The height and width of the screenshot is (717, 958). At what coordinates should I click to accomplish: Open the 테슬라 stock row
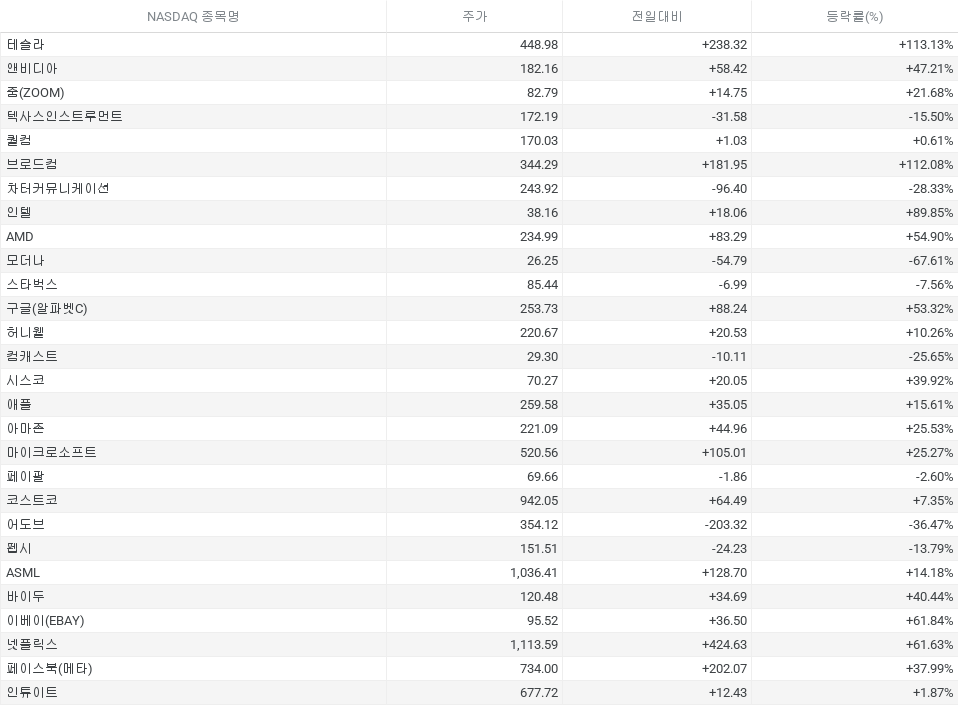click(25, 45)
